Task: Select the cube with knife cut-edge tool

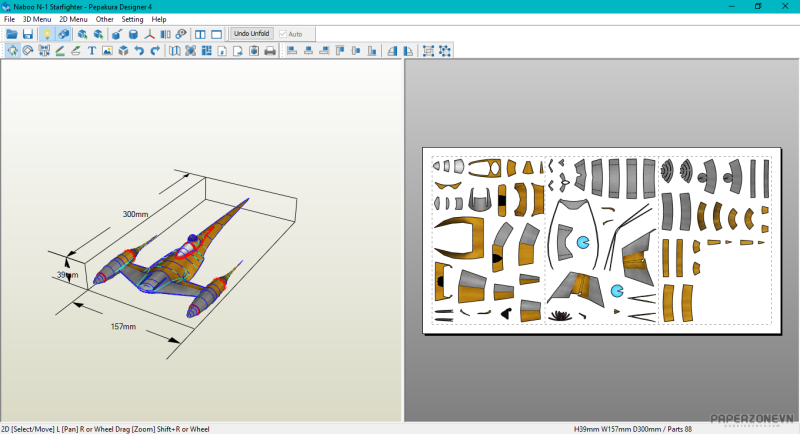Action: point(117,34)
